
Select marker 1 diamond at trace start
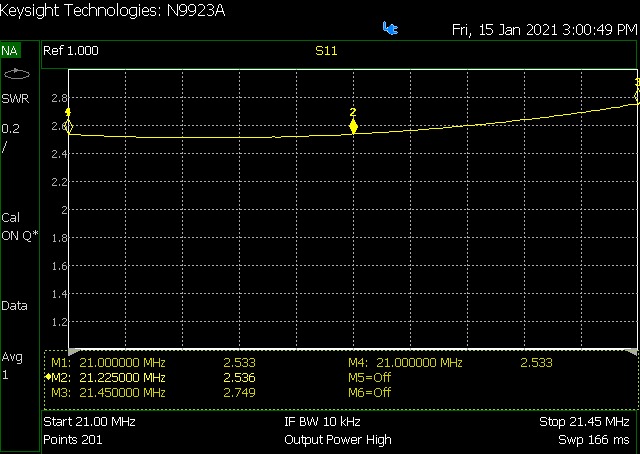[69, 127]
